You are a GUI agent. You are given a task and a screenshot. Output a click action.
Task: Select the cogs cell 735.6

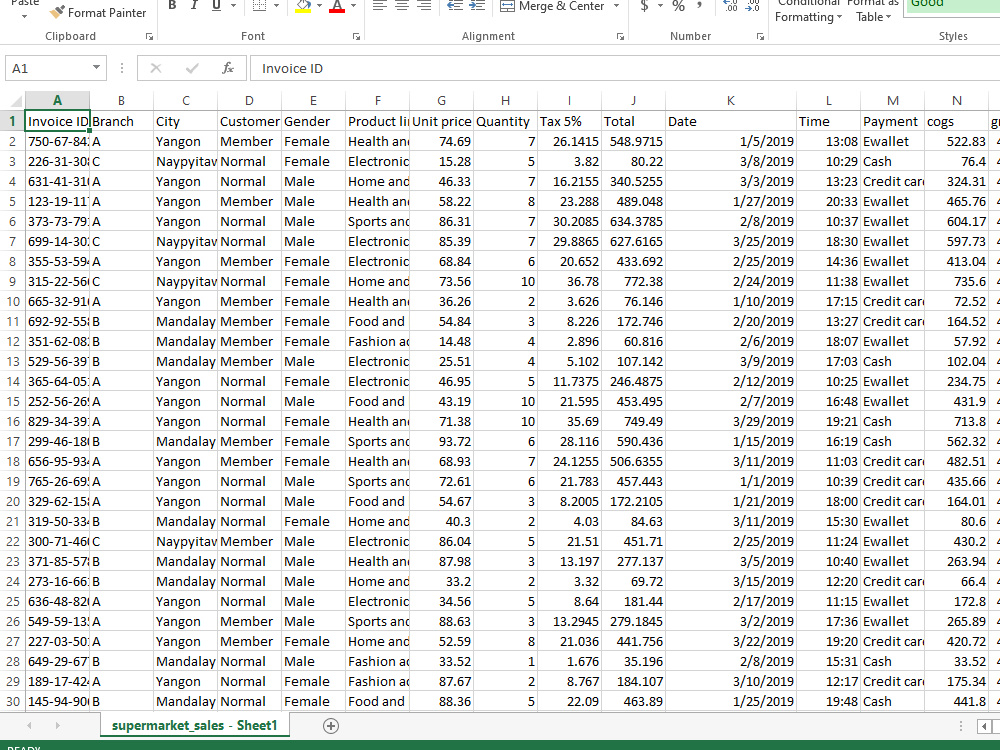pos(957,282)
